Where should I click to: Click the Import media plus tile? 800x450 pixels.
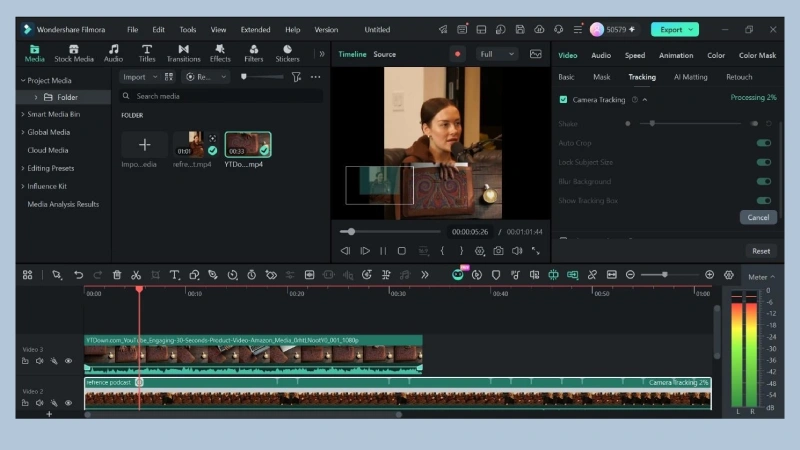pos(144,144)
